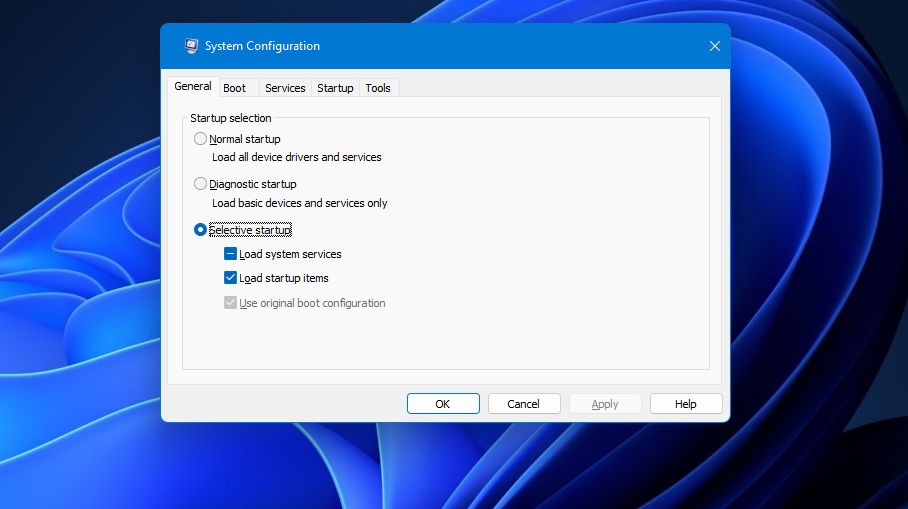Viewport: 908px width, 509px height.
Task: Toggle the Load system services checkbox
Action: pos(231,254)
